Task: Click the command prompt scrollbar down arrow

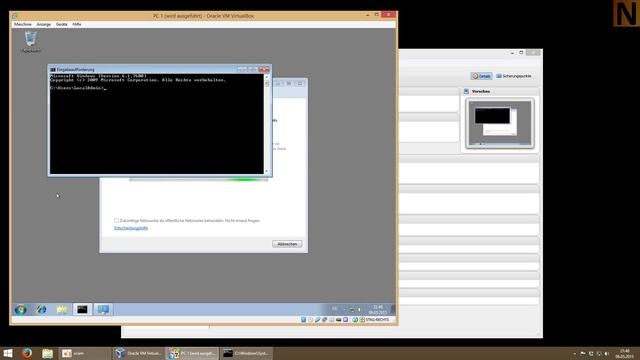Action: (x=267, y=171)
